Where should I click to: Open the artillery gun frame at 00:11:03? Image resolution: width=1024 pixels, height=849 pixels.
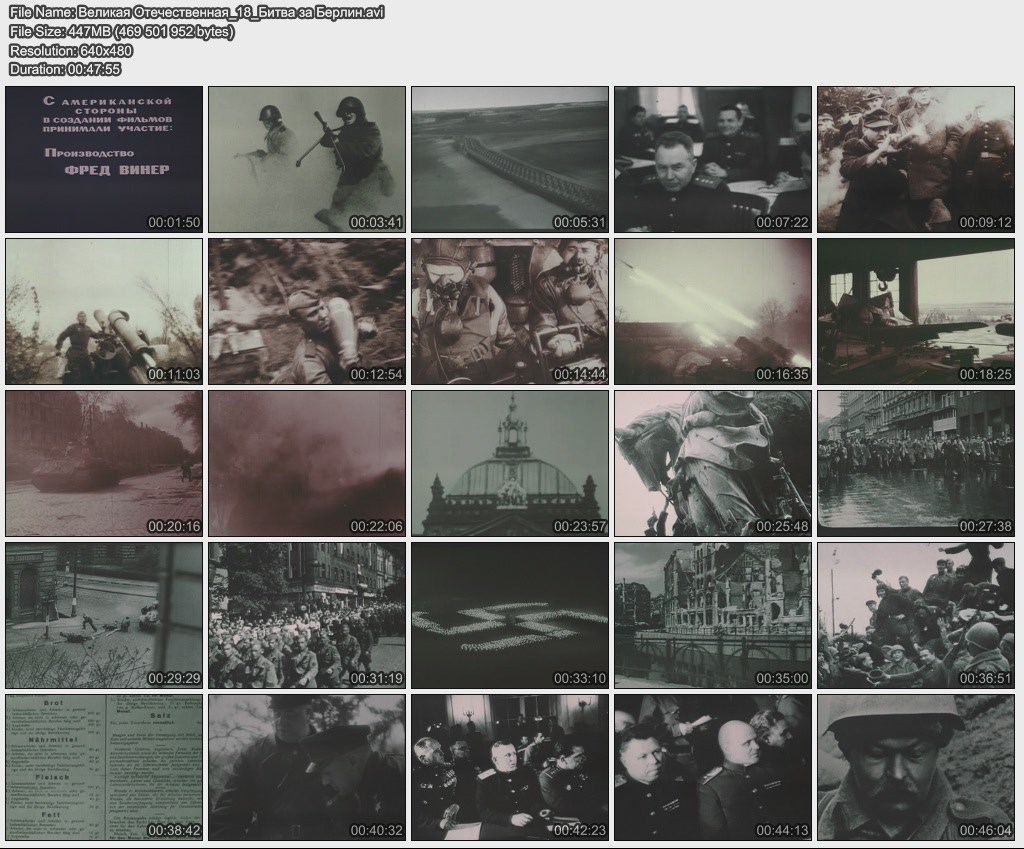click(104, 311)
